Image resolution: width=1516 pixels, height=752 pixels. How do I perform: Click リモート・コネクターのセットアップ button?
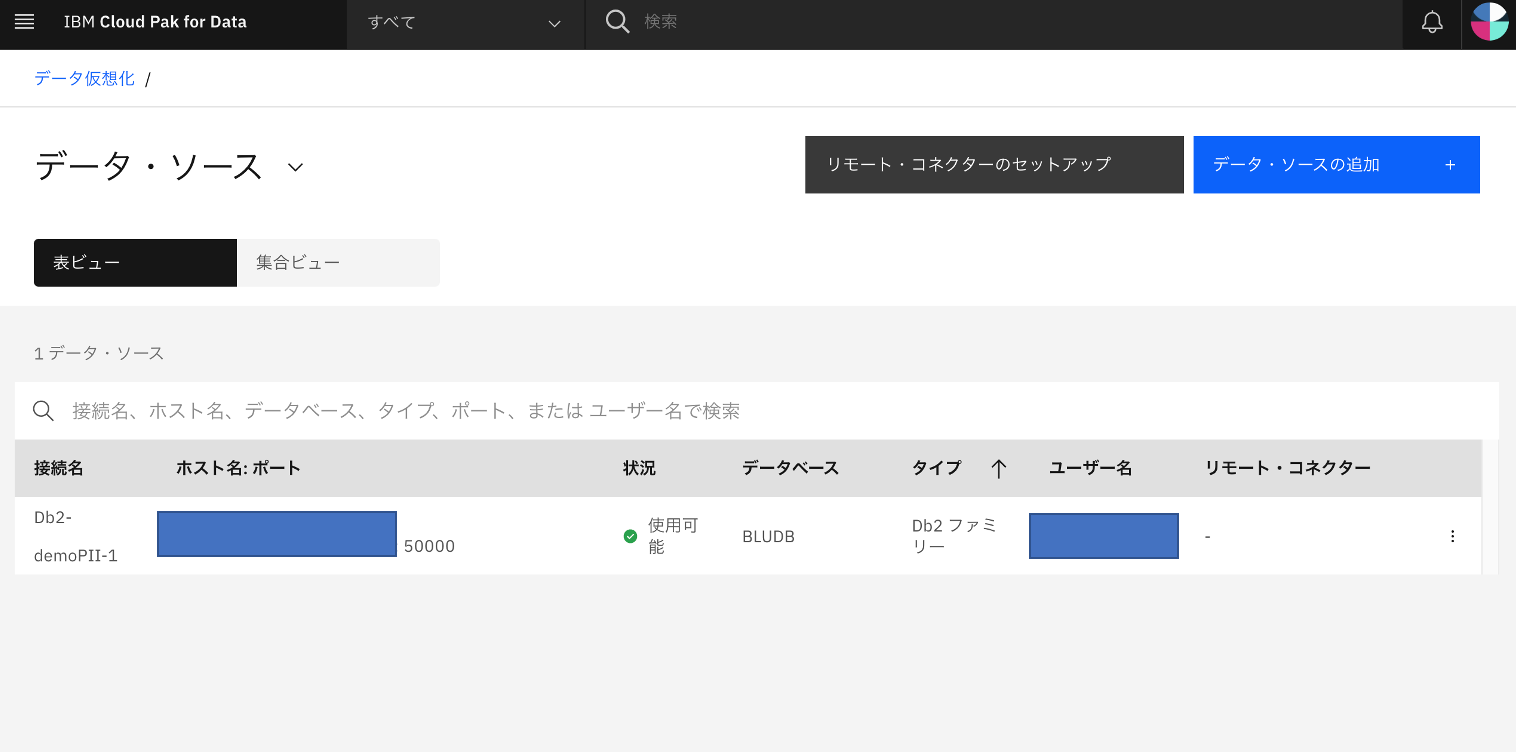click(x=993, y=164)
